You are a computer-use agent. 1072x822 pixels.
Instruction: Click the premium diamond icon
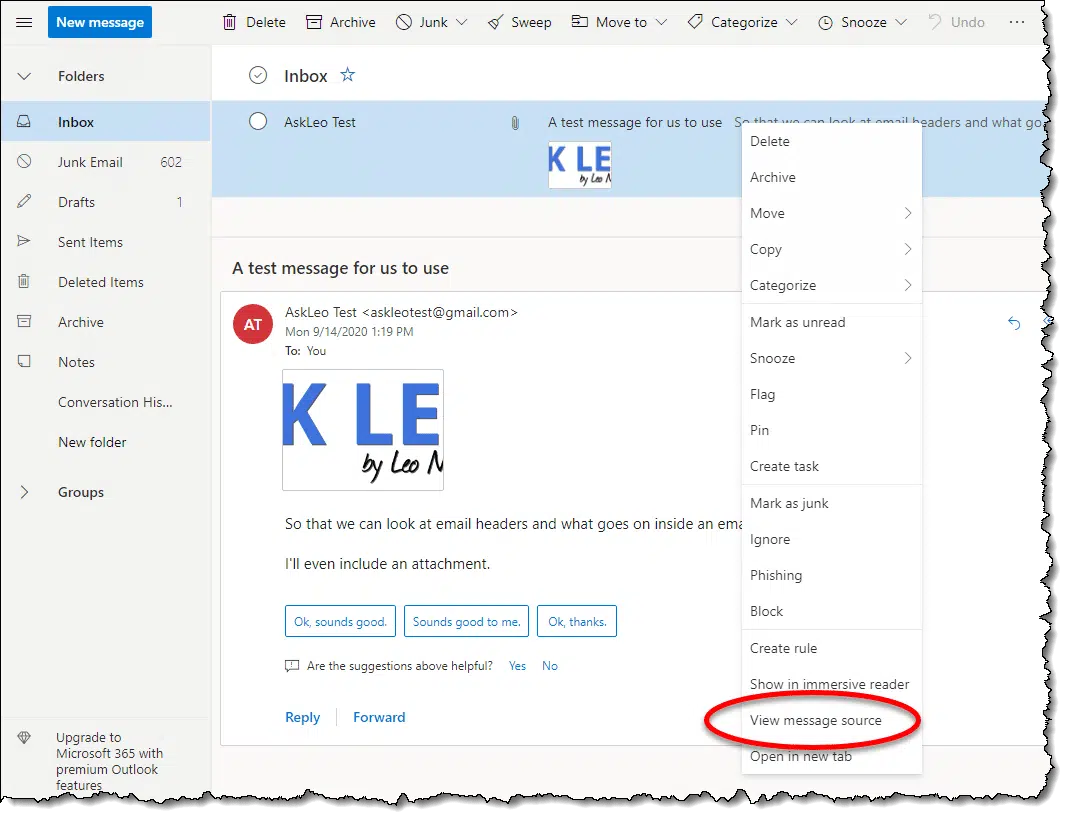pyautogui.click(x=24, y=737)
